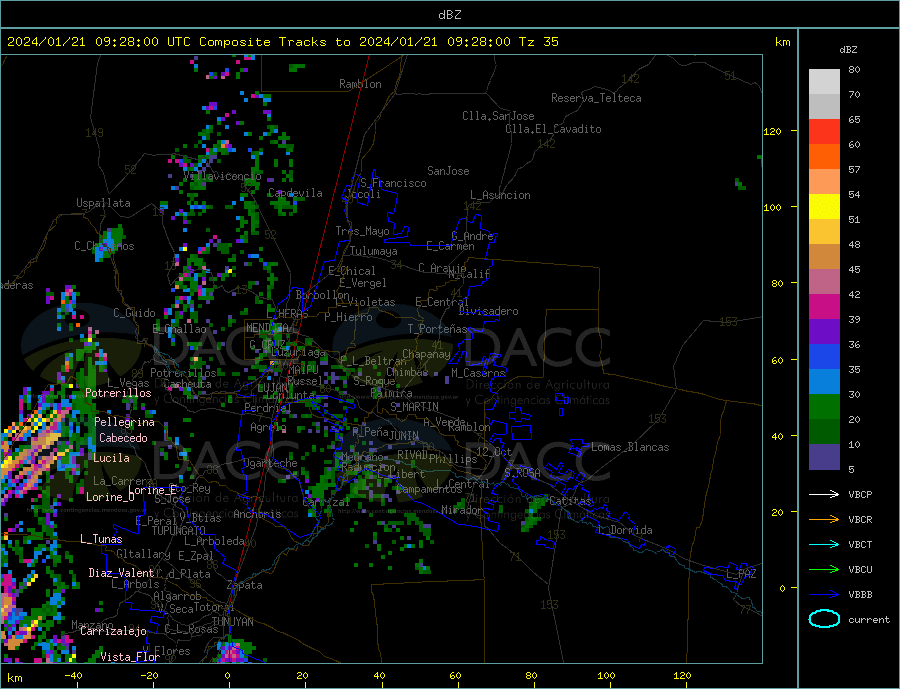This screenshot has width=900, height=689.
Task: Click the 'VBCT' legend label
Action: (x=860, y=544)
